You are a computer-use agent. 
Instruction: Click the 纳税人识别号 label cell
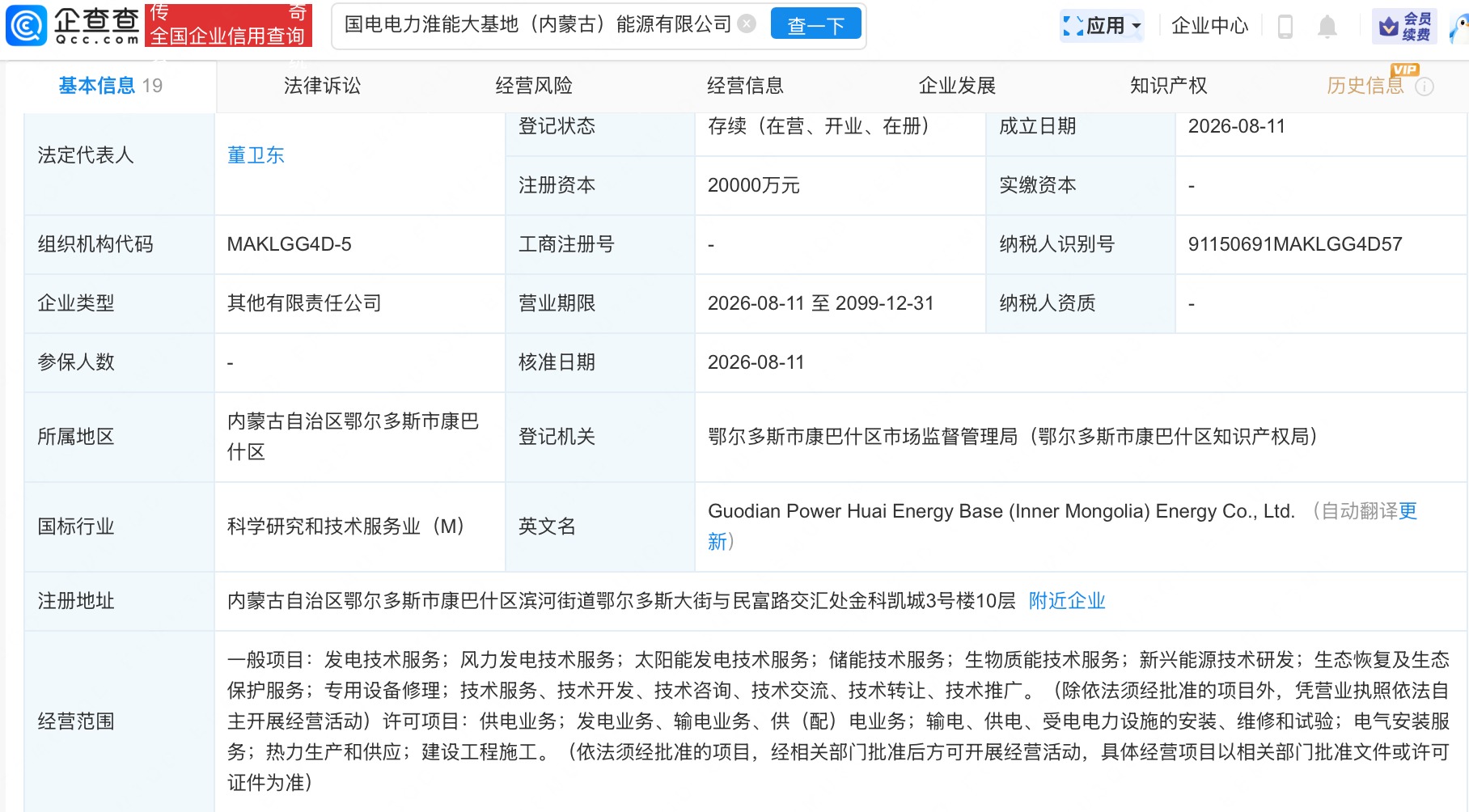[x=1081, y=244]
